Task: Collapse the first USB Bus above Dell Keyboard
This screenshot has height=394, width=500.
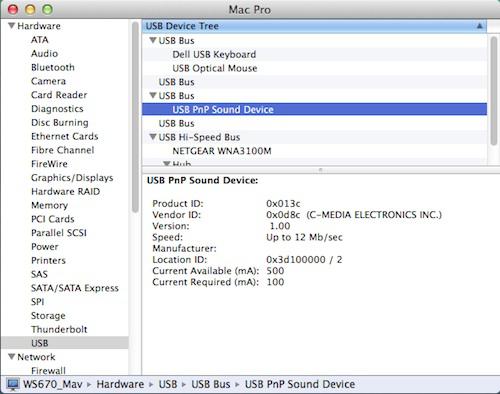Action: 153,40
